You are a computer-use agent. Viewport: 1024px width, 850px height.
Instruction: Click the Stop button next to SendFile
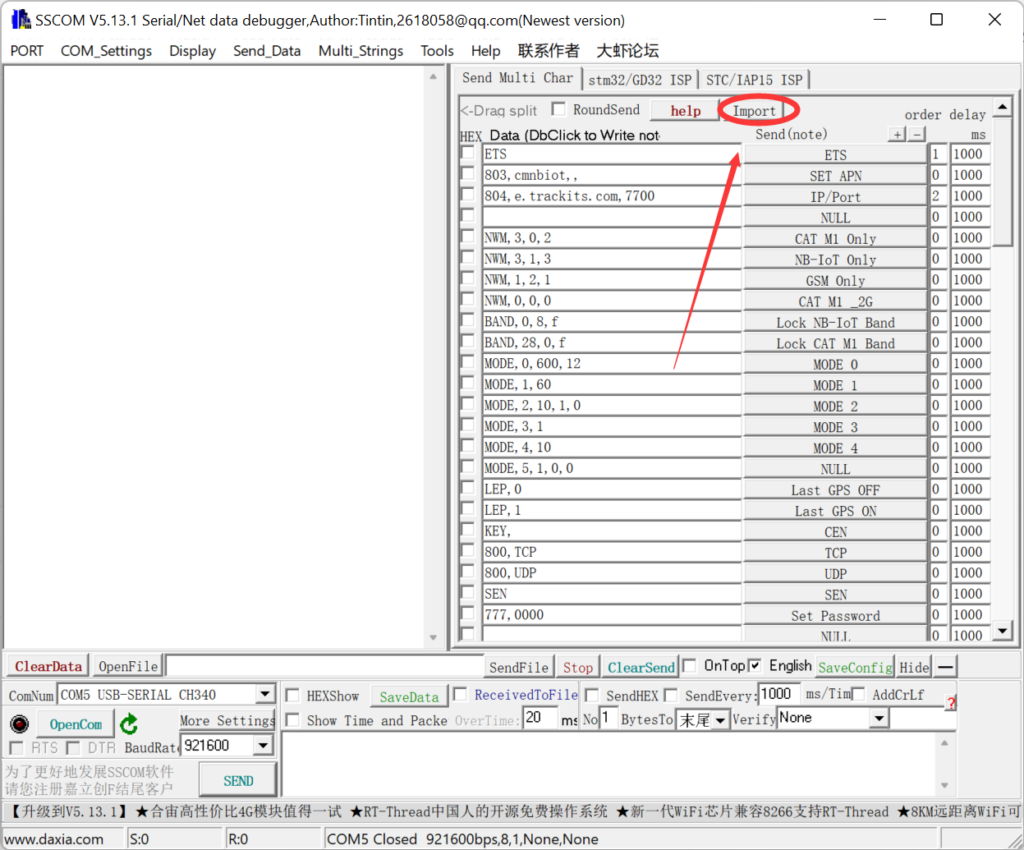tap(577, 666)
